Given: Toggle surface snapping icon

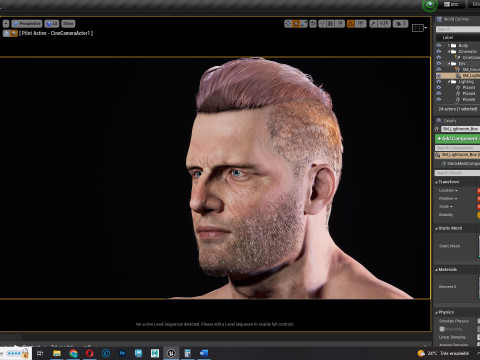Looking at the screenshot, I should pyautogui.click(x=322, y=24).
